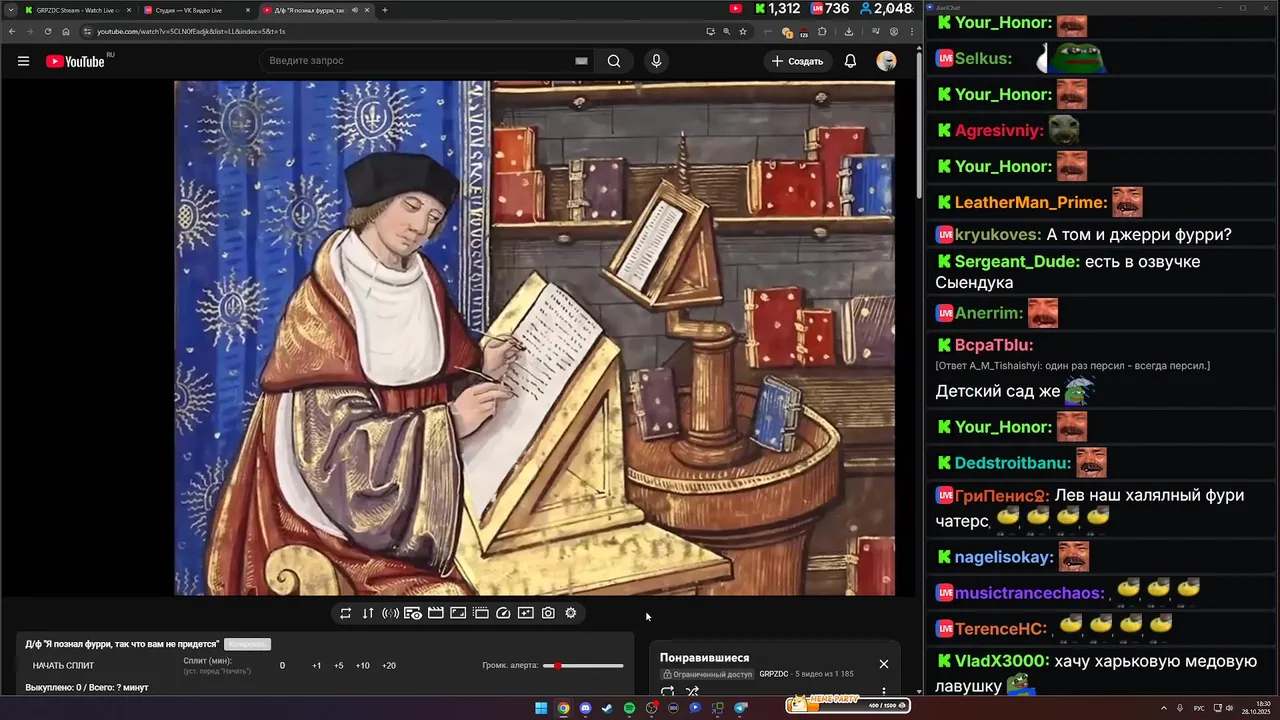
Task: Click the up-down arrows icon in player toolbar
Action: click(368, 613)
